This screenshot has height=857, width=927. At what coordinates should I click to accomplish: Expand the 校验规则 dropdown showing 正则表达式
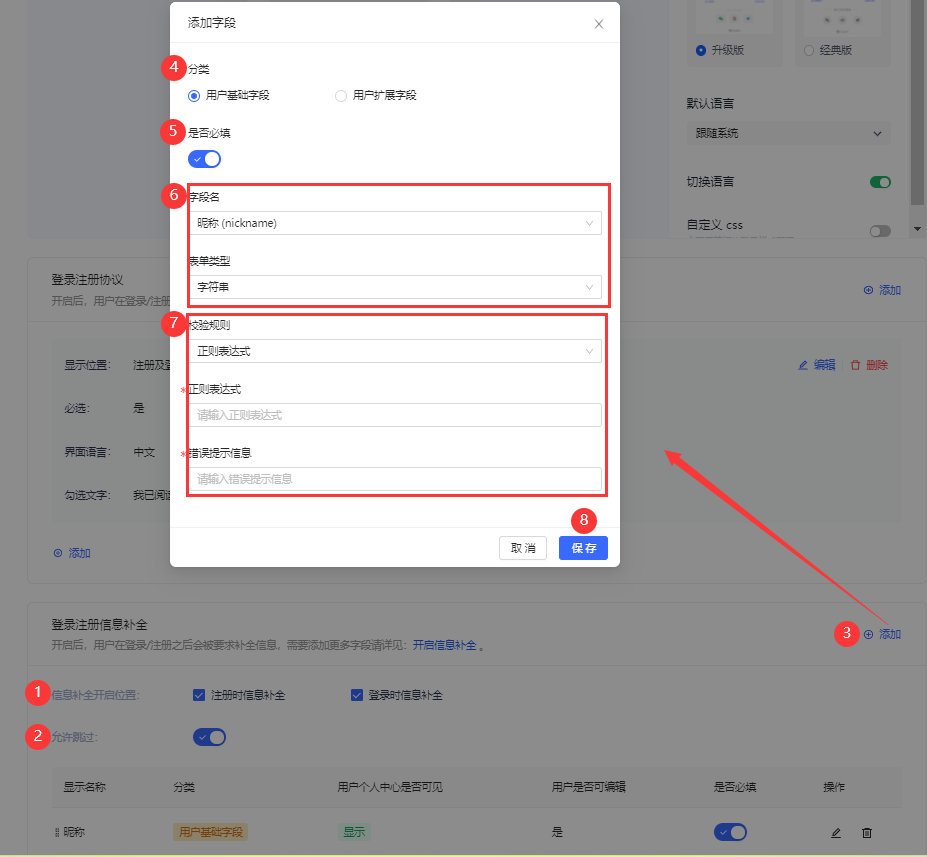(x=394, y=351)
